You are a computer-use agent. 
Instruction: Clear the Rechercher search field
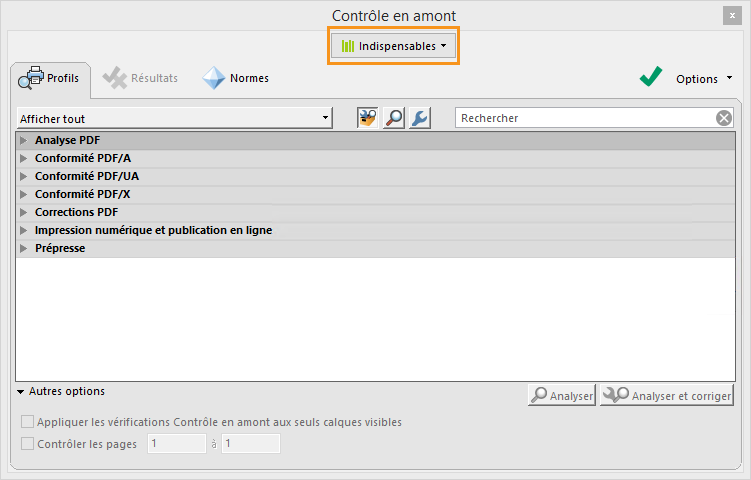[724, 118]
